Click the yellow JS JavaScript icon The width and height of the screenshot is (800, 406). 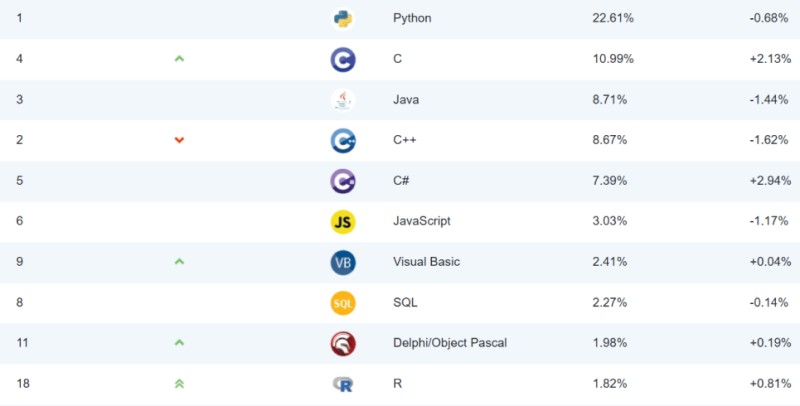(343, 222)
